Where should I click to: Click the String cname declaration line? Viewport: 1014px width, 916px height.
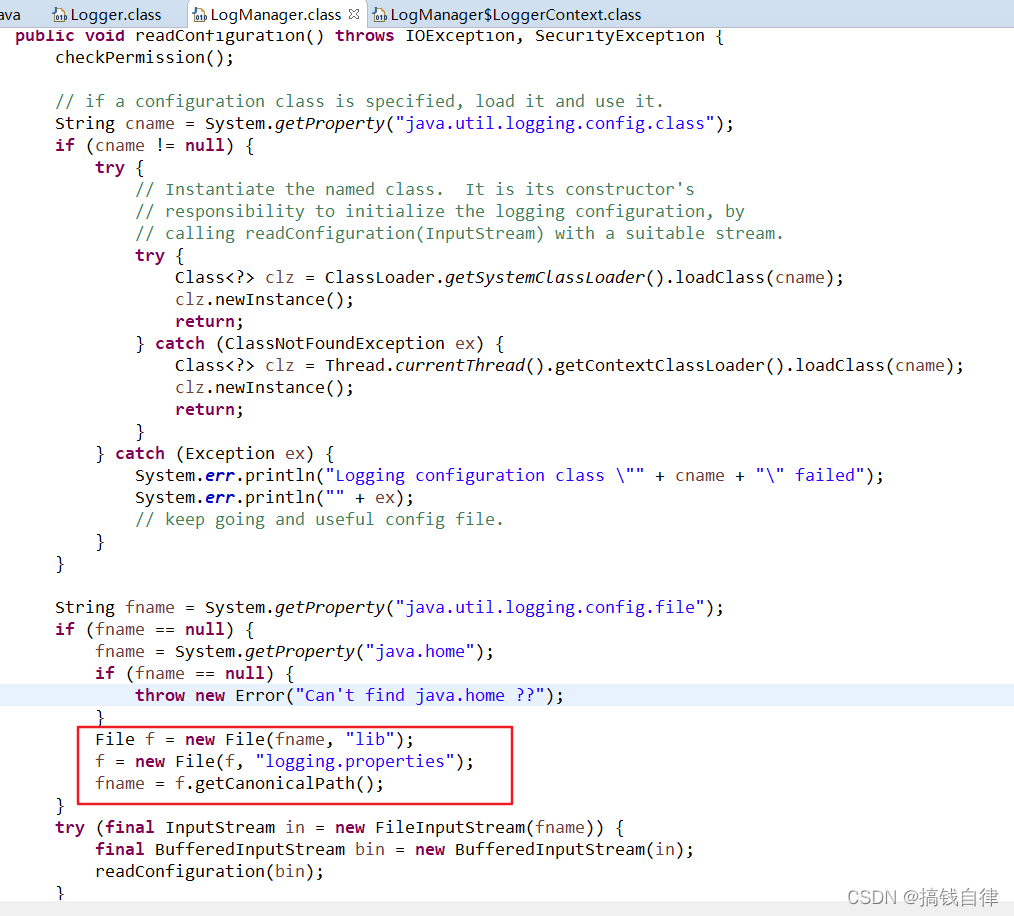click(x=394, y=124)
